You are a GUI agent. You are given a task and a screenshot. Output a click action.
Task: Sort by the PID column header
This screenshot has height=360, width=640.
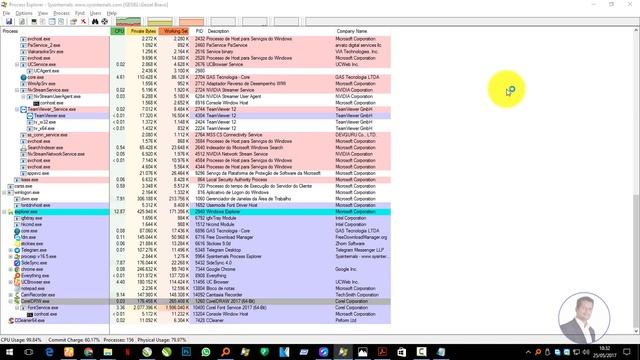199,31
